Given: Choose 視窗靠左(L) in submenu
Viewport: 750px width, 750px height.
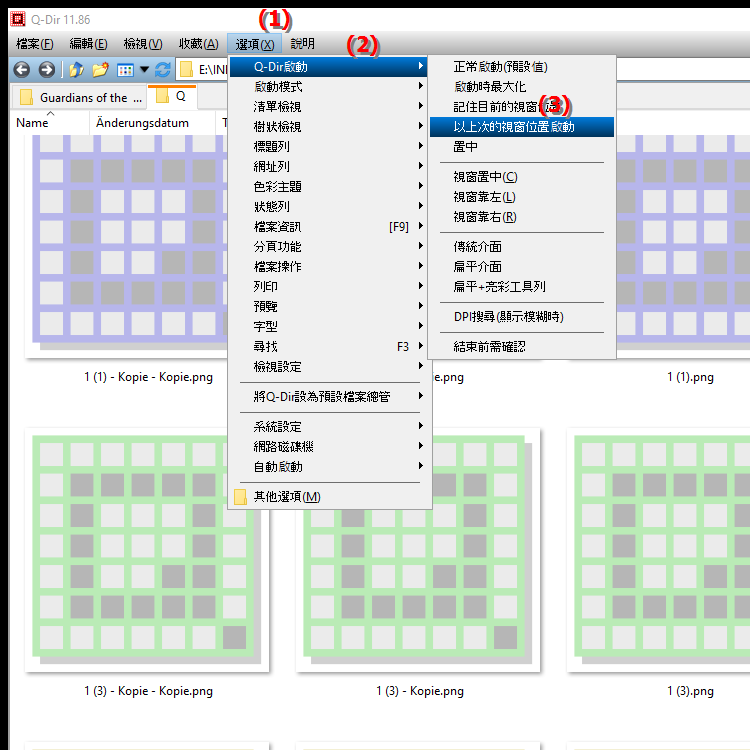Looking at the screenshot, I should pyautogui.click(x=521, y=197).
